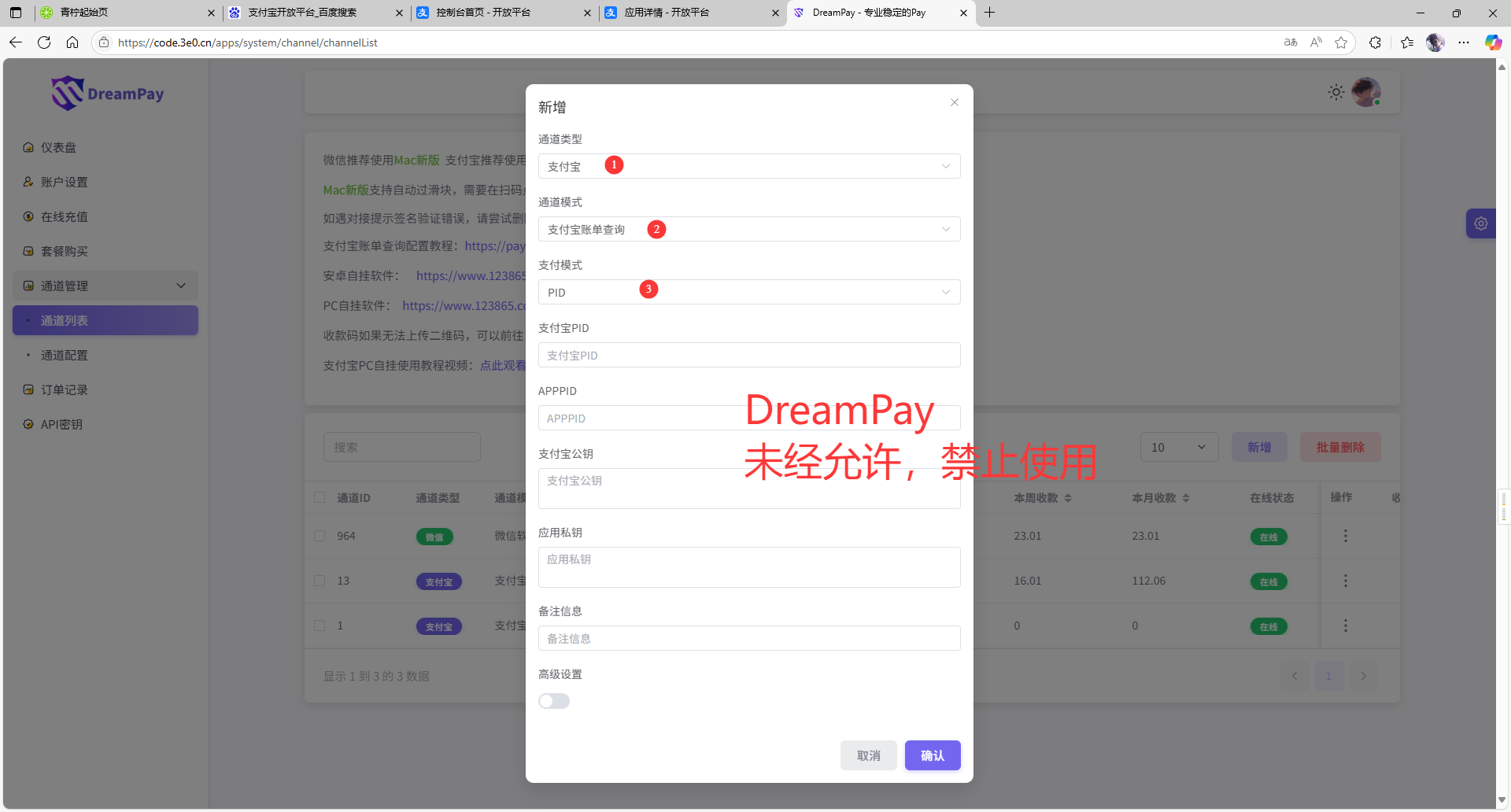Image resolution: width=1511 pixels, height=812 pixels.
Task: Open the 支付模式 dropdown showing PID
Action: click(x=748, y=292)
